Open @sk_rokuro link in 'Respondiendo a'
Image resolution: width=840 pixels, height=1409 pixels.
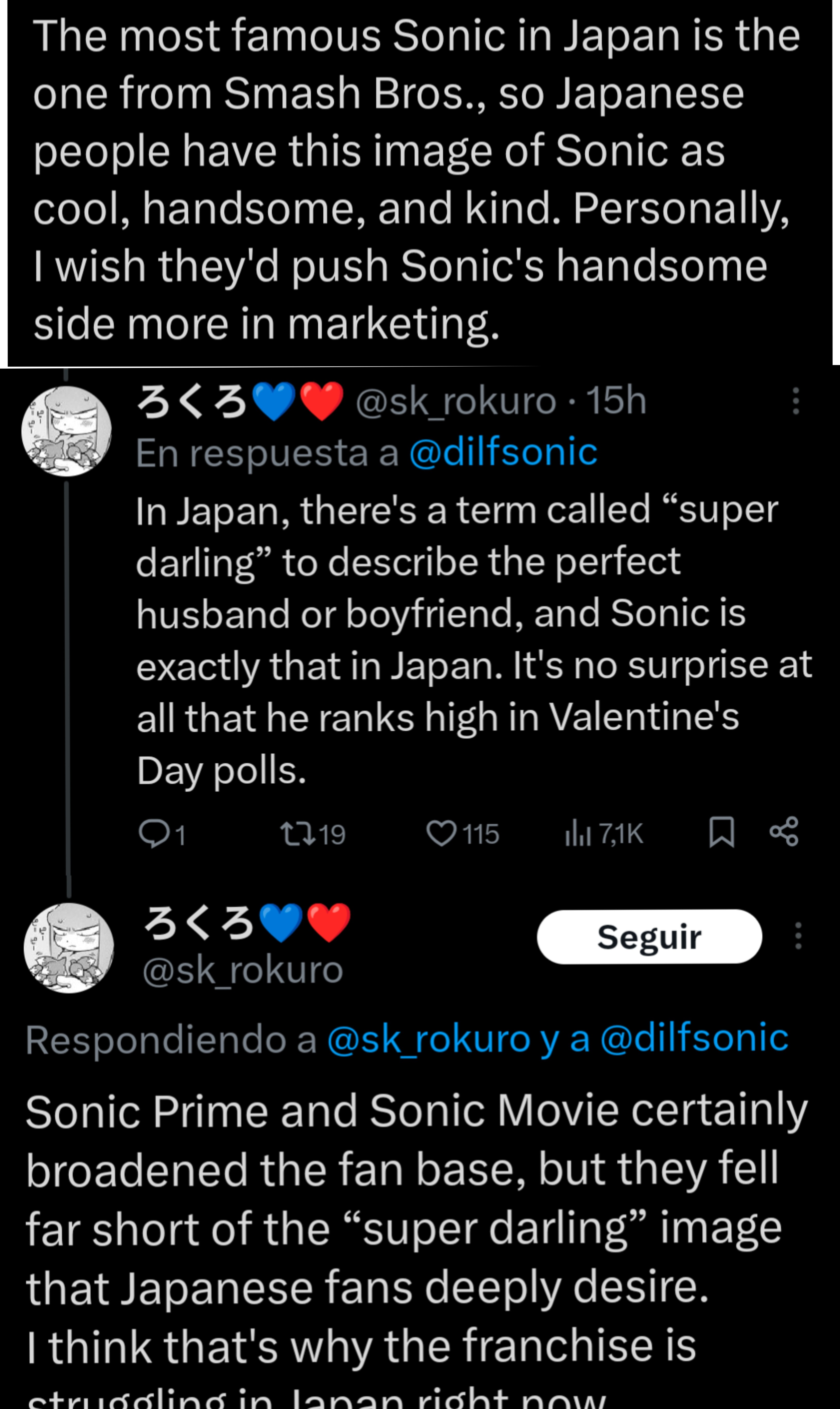pos(429,1039)
